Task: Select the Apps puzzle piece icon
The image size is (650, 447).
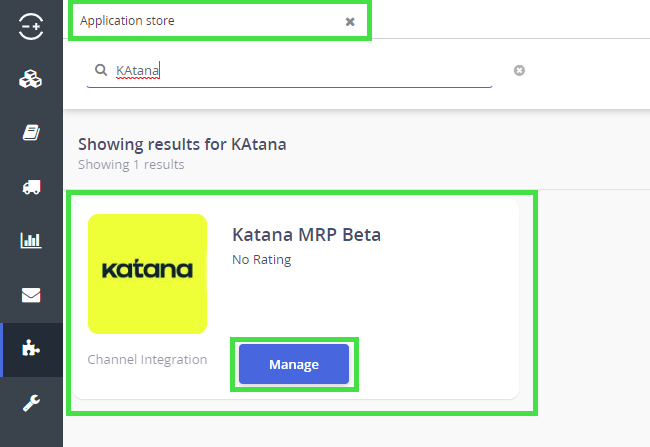Action: pyautogui.click(x=31, y=349)
